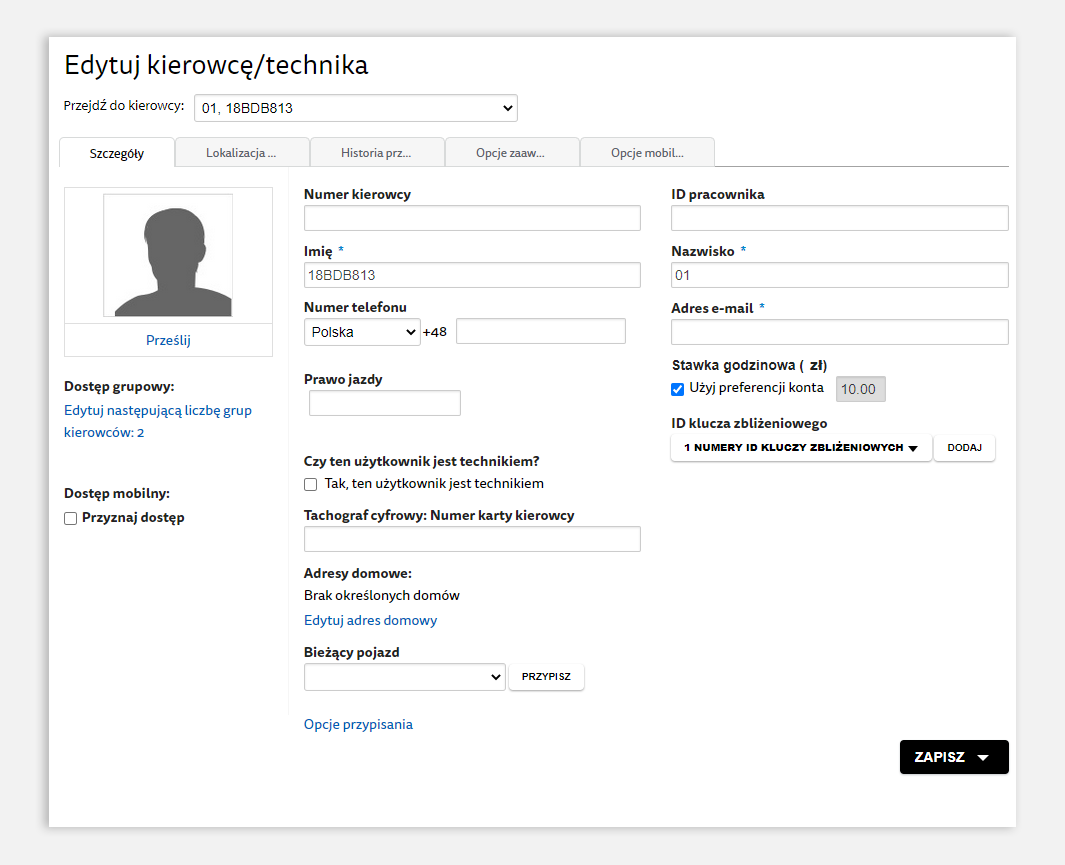The height and width of the screenshot is (865, 1065).
Task: Click the hourly rate field showing 10.00
Action: (x=861, y=389)
